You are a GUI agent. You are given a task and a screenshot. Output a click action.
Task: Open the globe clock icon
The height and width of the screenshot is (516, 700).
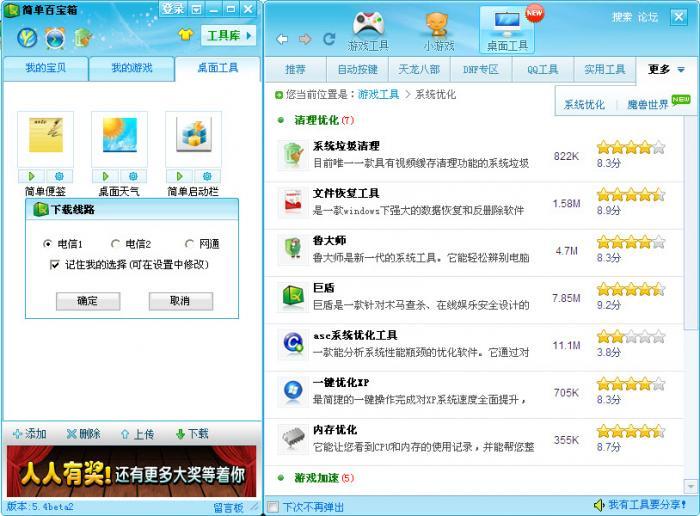point(55,38)
